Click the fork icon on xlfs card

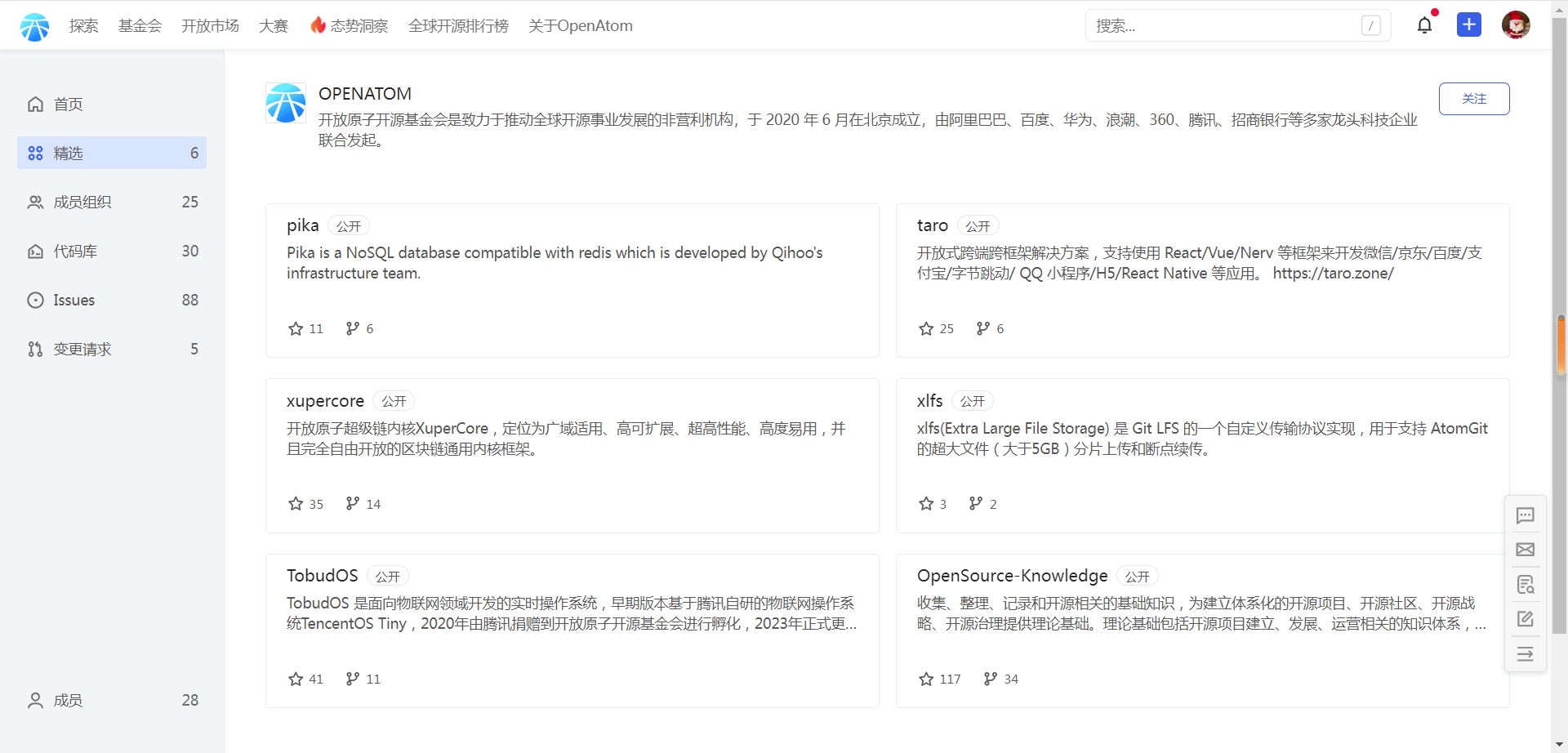(x=975, y=504)
